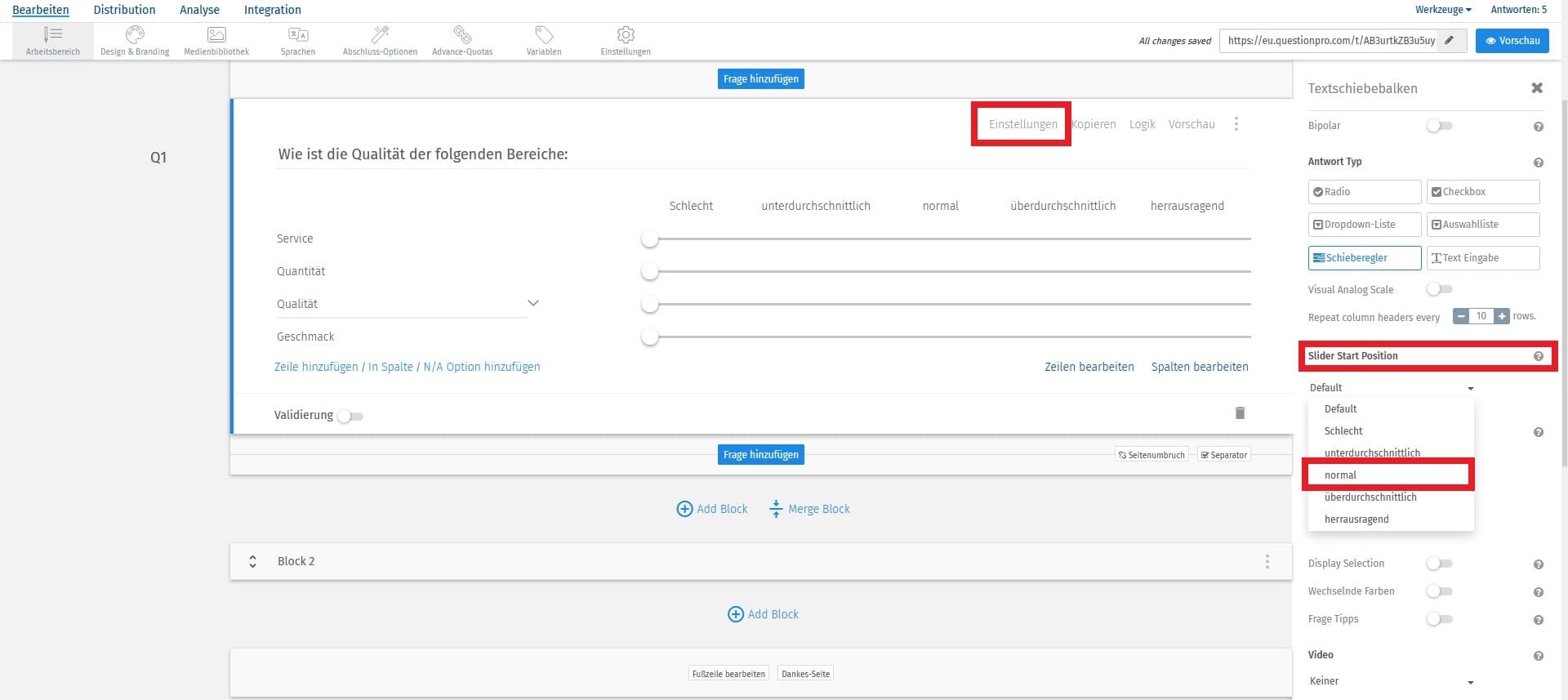The height and width of the screenshot is (700, 1568).
Task: Click help icon next to Display Selection
Action: pyautogui.click(x=1539, y=564)
